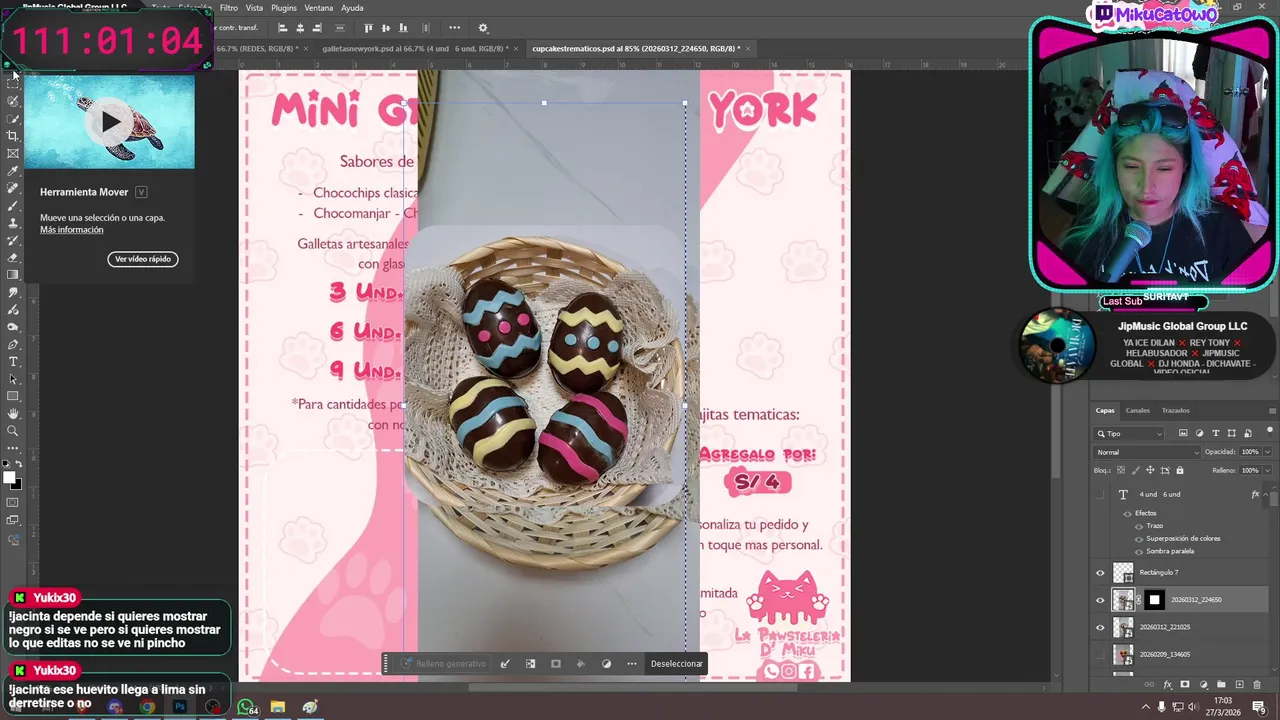
Task: Hide layer 20260312_224650 eye icon
Action: pos(1101,600)
